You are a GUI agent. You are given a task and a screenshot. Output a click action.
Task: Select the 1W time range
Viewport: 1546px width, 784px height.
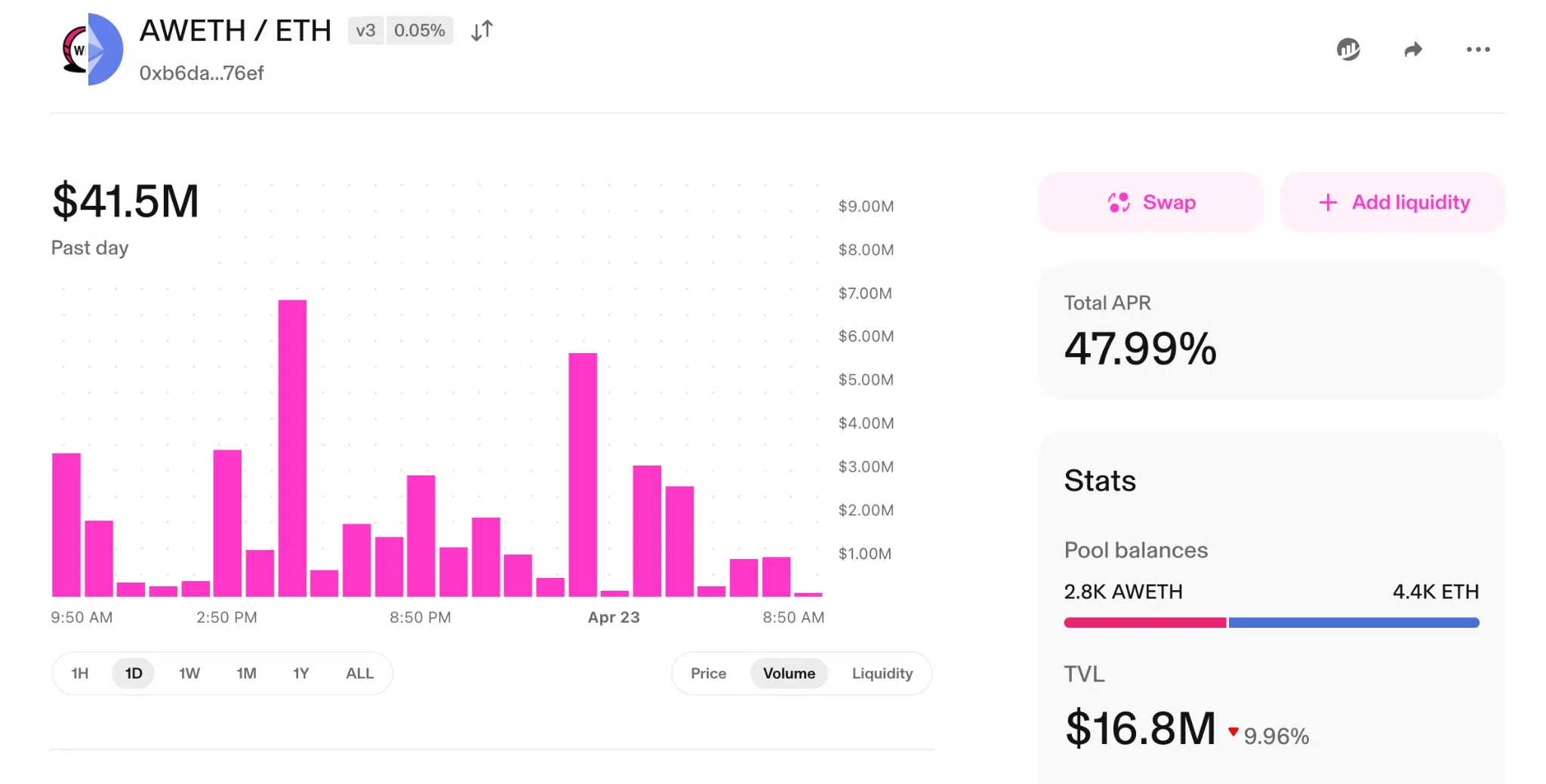click(189, 673)
